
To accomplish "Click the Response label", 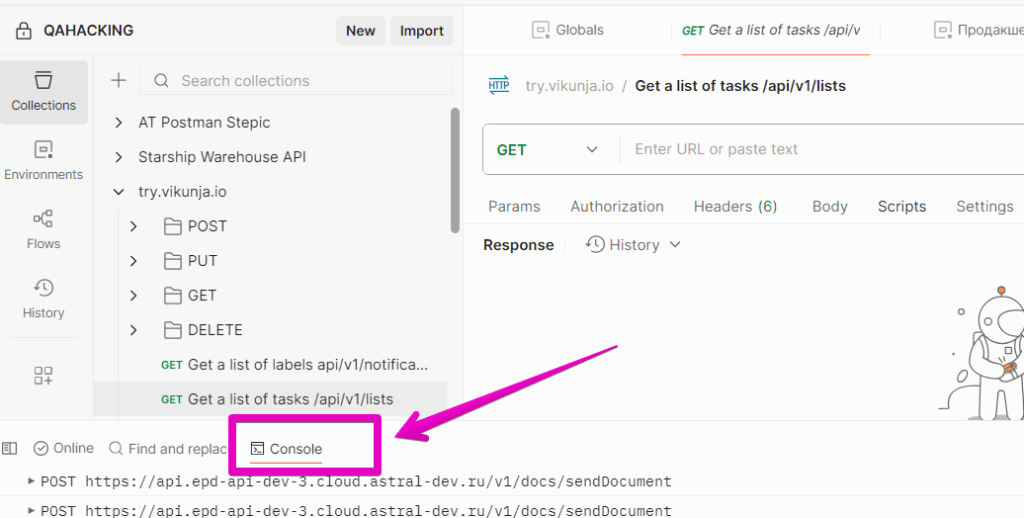I will coord(518,245).
